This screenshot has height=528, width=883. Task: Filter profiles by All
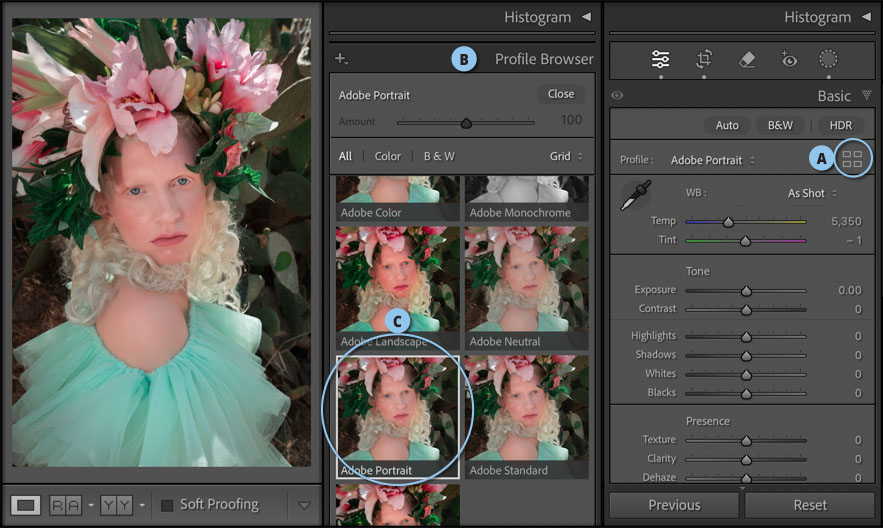coord(345,156)
